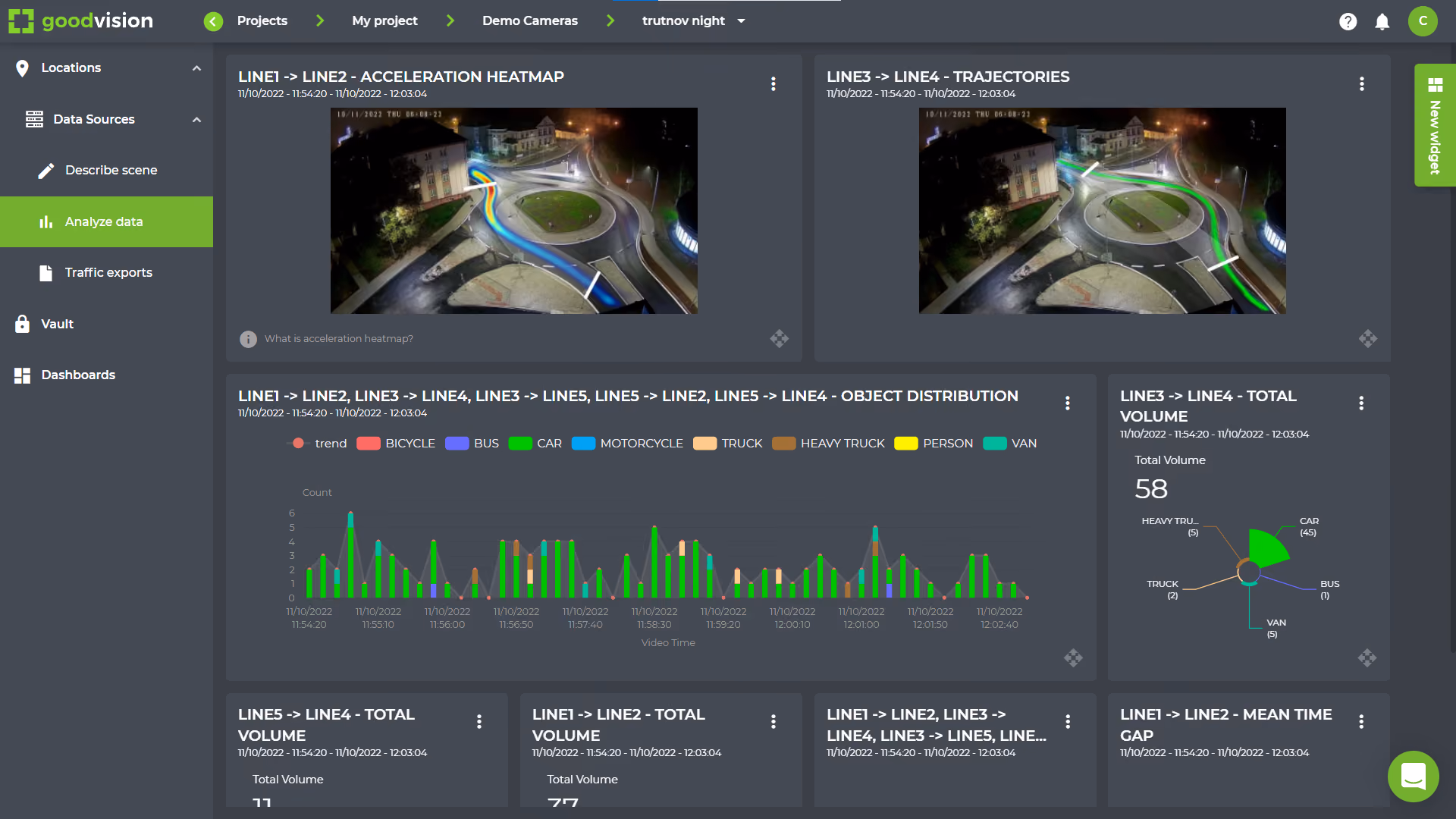Click the move handle of the trajectories widget
Screen dimensions: 1456x819
tap(1367, 338)
